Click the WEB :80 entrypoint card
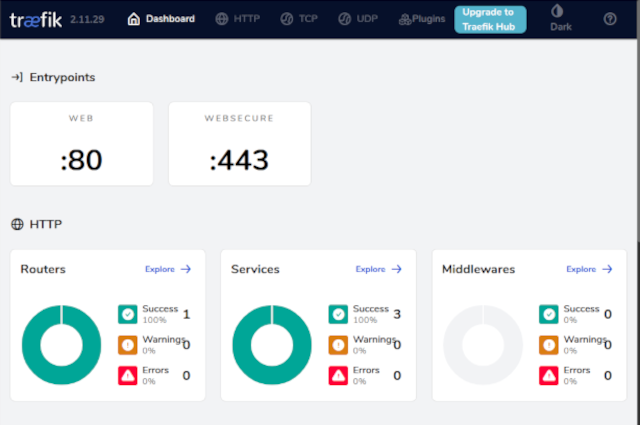 [82, 143]
